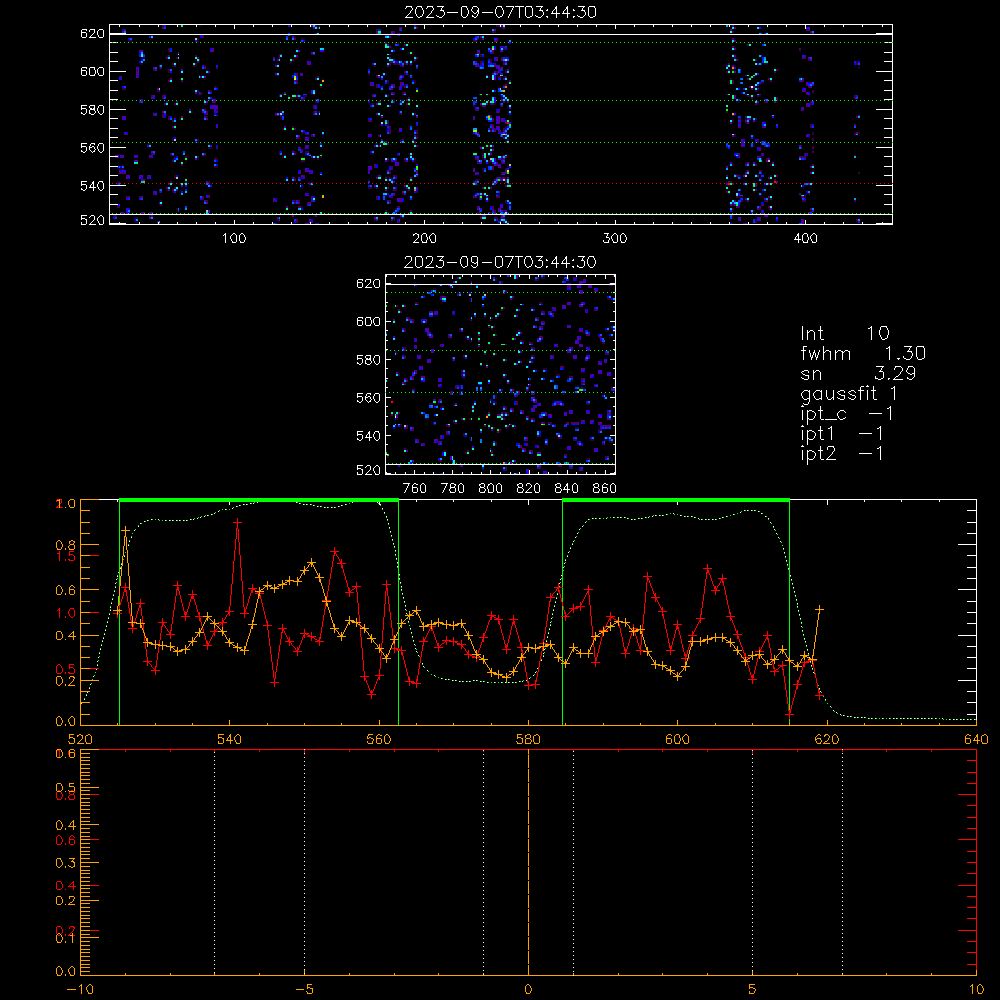Image resolution: width=1000 pixels, height=1000 pixels.
Task: Click x-axis label 780 of the middle image
Action: [453, 489]
